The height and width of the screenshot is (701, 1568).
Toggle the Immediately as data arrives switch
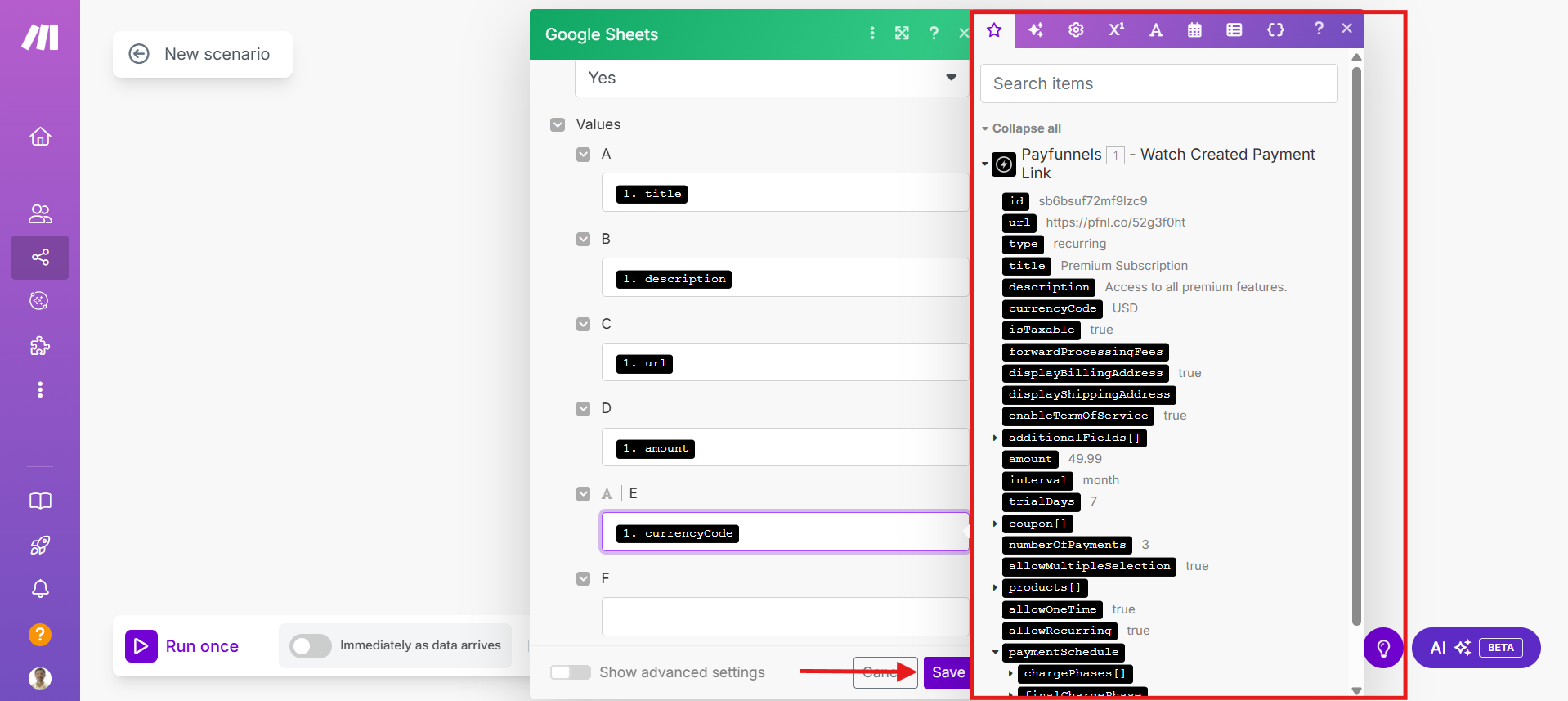point(311,646)
